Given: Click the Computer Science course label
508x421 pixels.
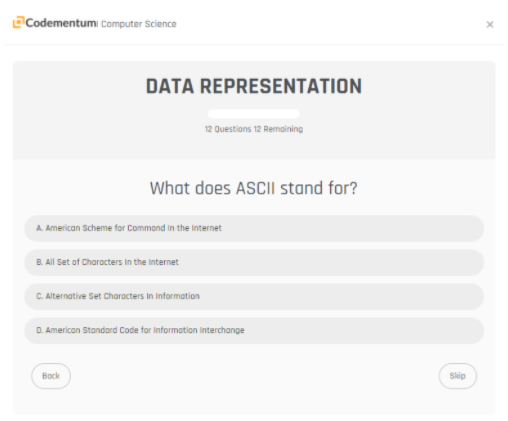Looking at the screenshot, I should pyautogui.click(x=139, y=24).
